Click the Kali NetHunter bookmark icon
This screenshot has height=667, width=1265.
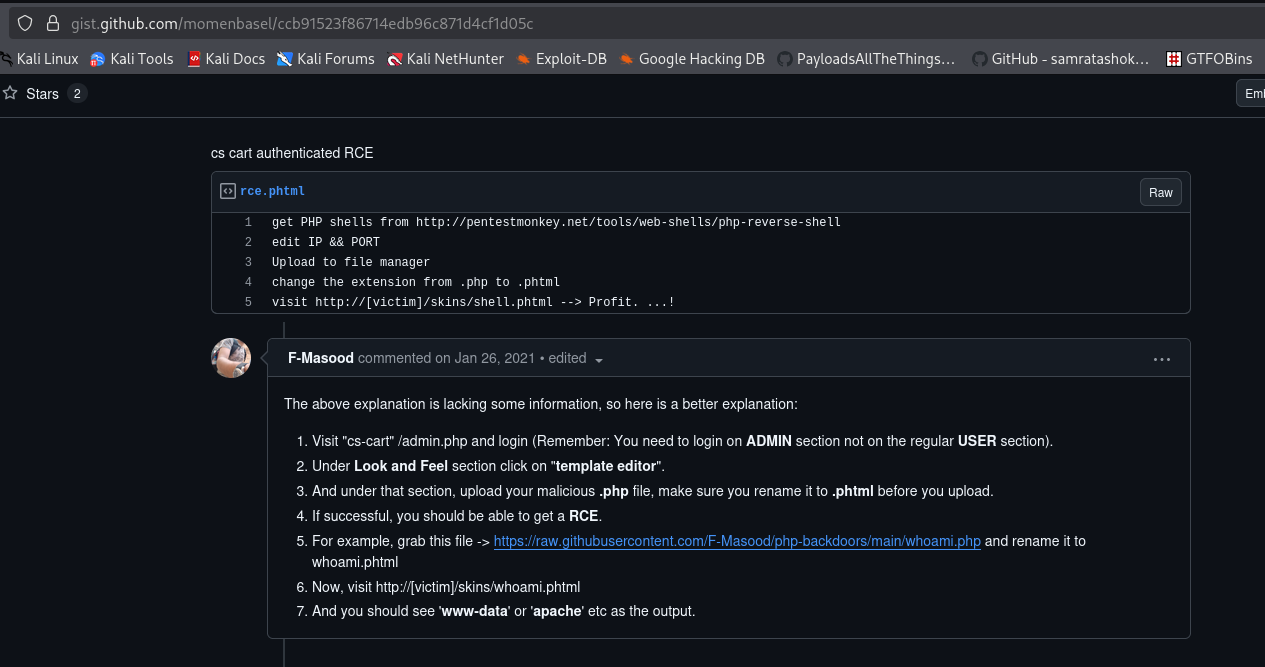398,59
